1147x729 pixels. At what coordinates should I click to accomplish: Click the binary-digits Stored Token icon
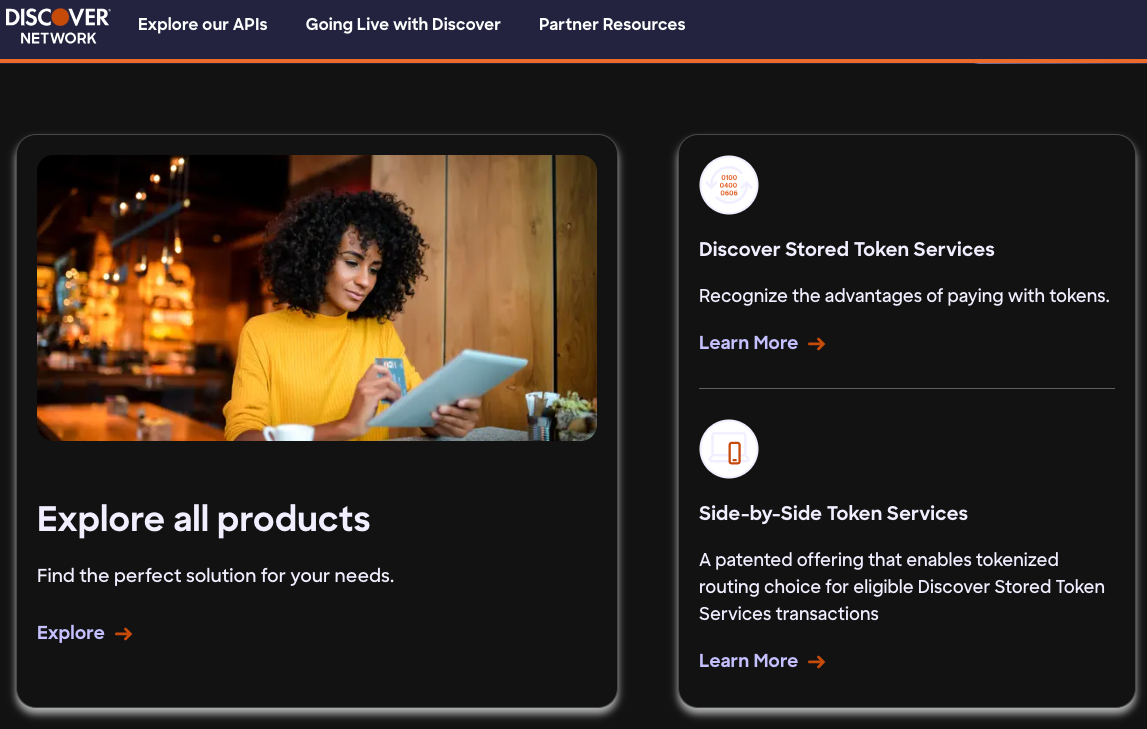[x=729, y=185]
